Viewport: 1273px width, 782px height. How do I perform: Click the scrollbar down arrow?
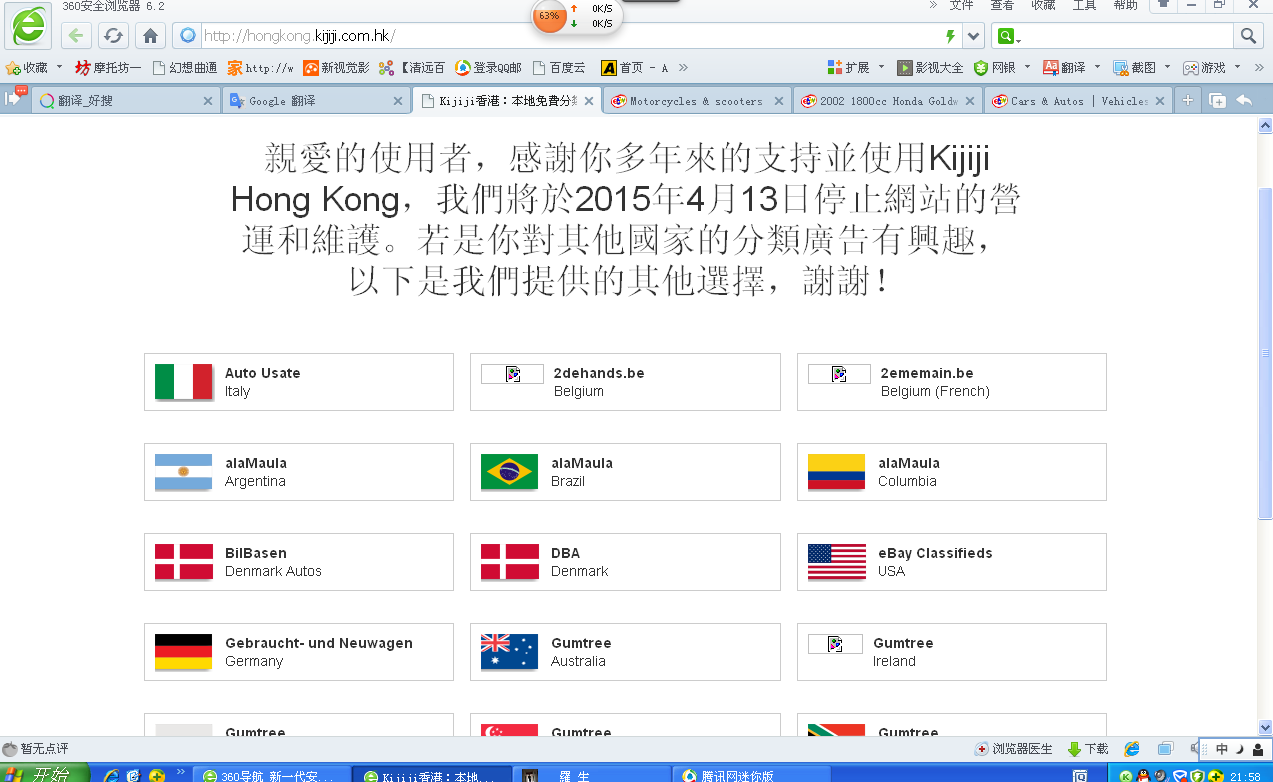(x=1265, y=727)
